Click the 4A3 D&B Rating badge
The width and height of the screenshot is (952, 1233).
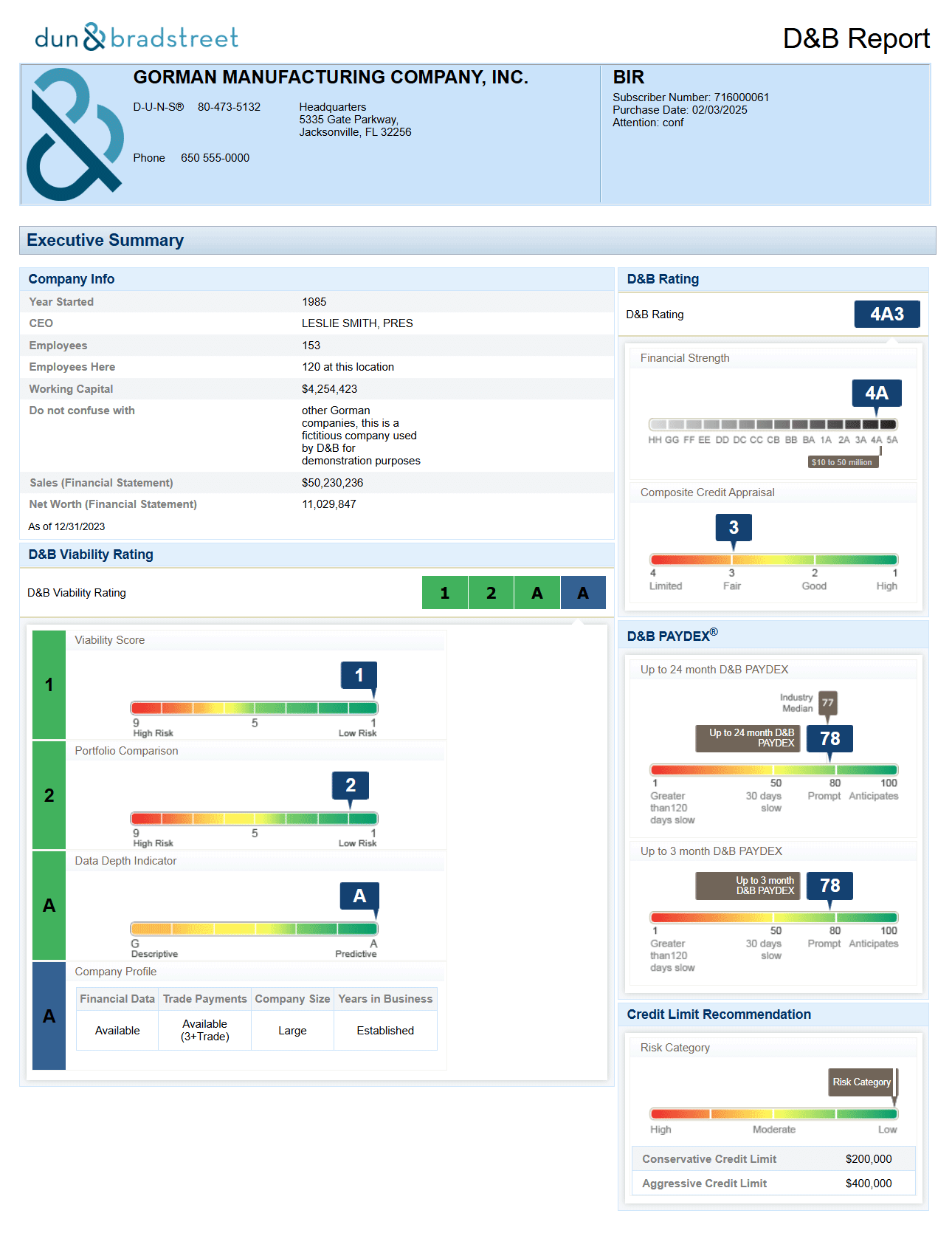[887, 314]
